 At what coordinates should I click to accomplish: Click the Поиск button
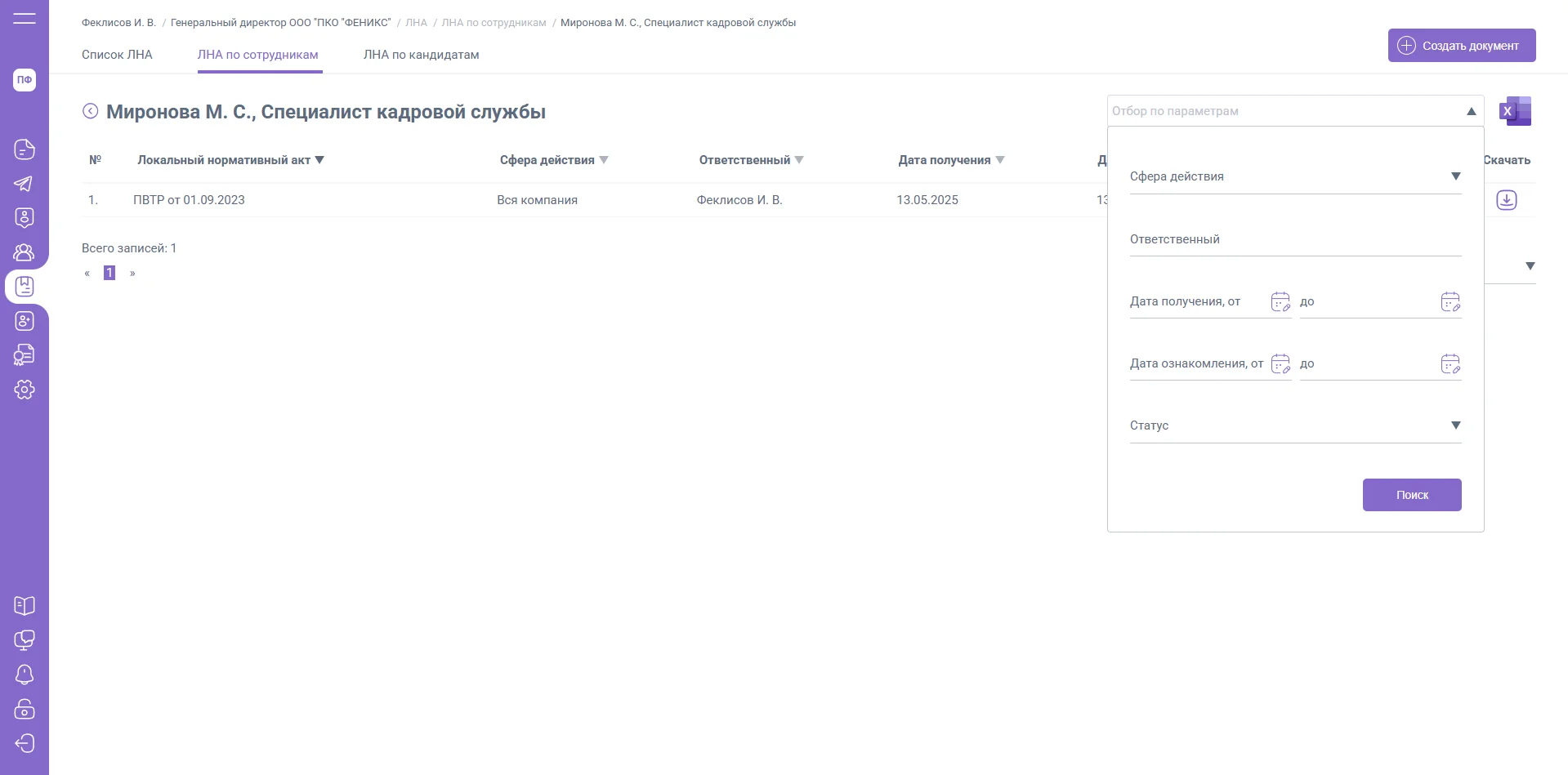coord(1411,495)
